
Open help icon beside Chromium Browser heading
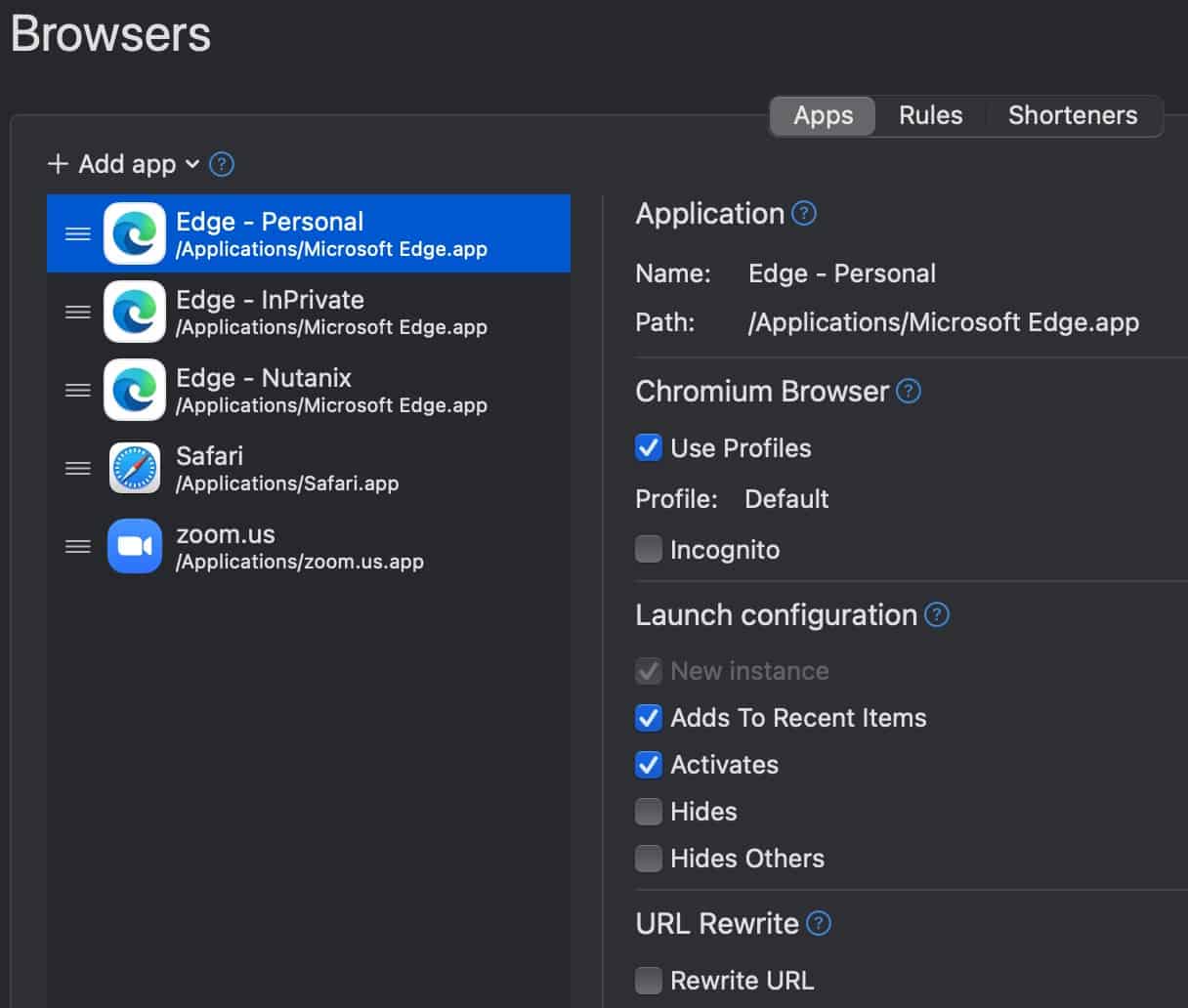[909, 391]
